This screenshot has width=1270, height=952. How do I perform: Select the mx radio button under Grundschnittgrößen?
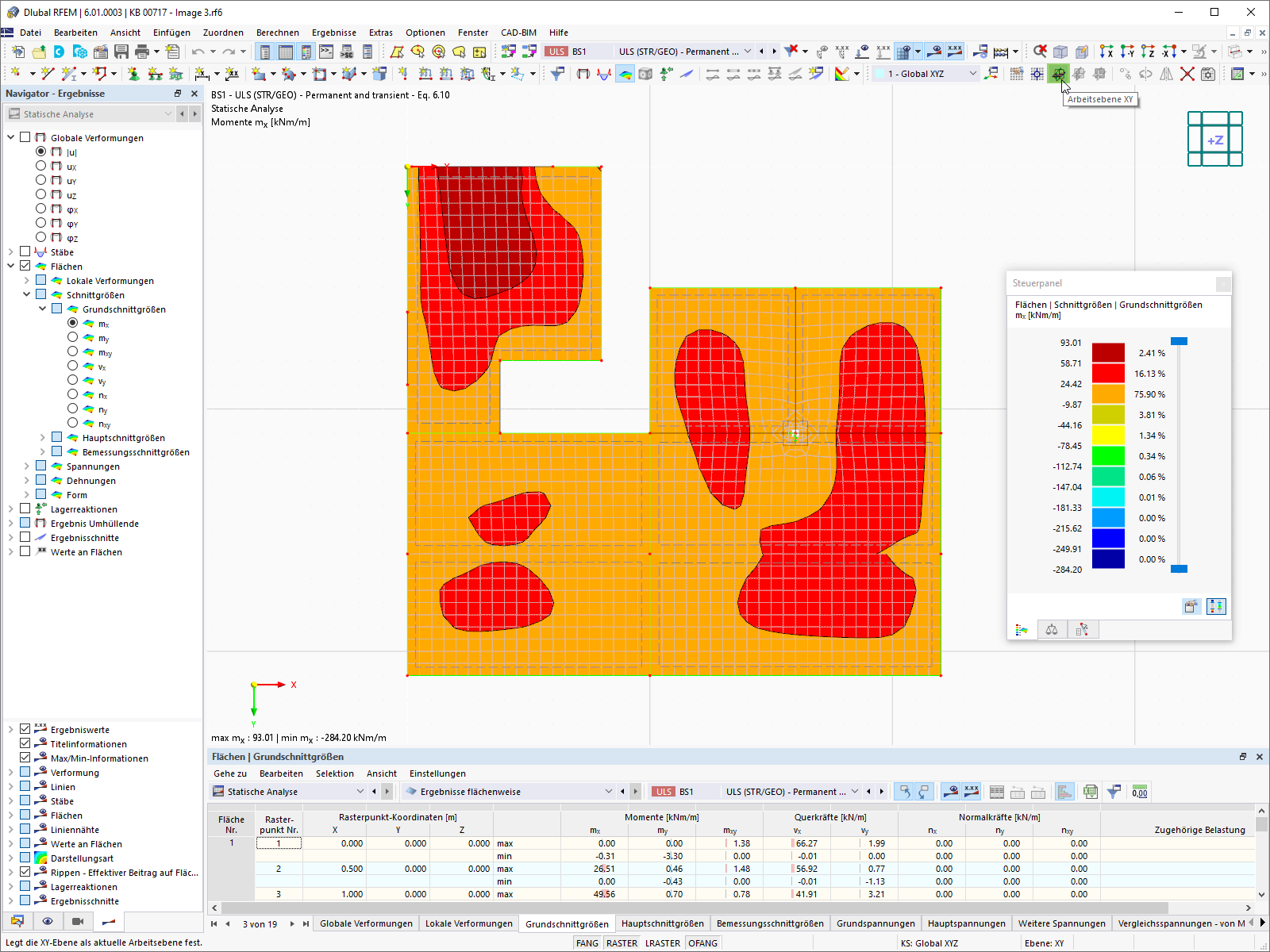73,323
